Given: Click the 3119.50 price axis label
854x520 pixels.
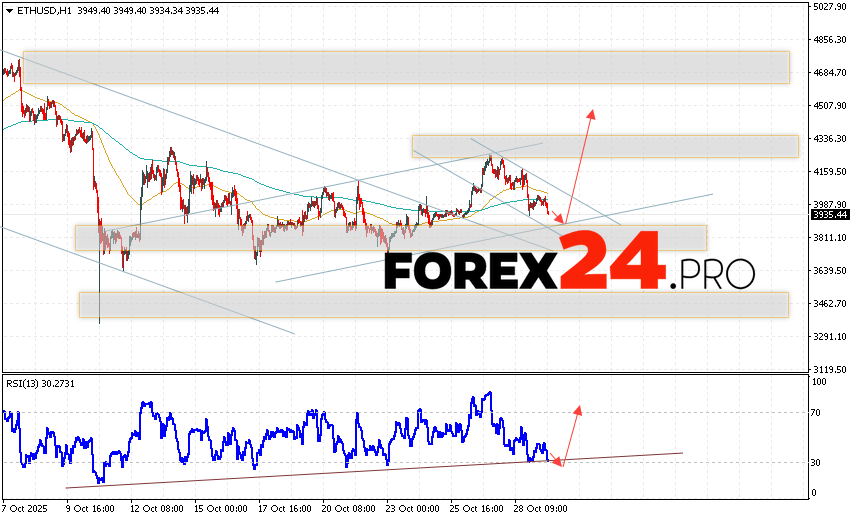Looking at the screenshot, I should click(830, 368).
